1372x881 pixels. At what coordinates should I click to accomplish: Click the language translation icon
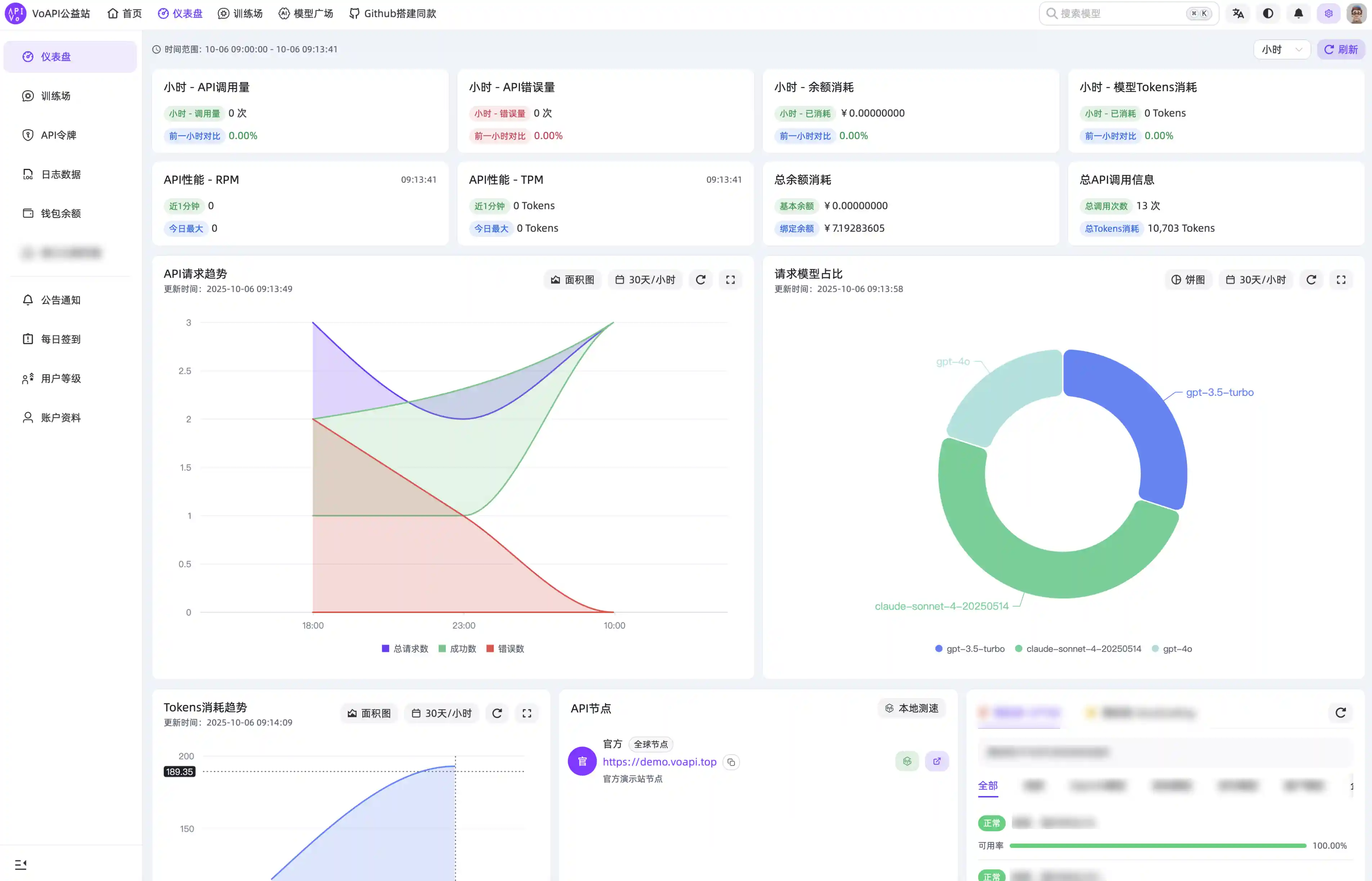pos(1238,14)
